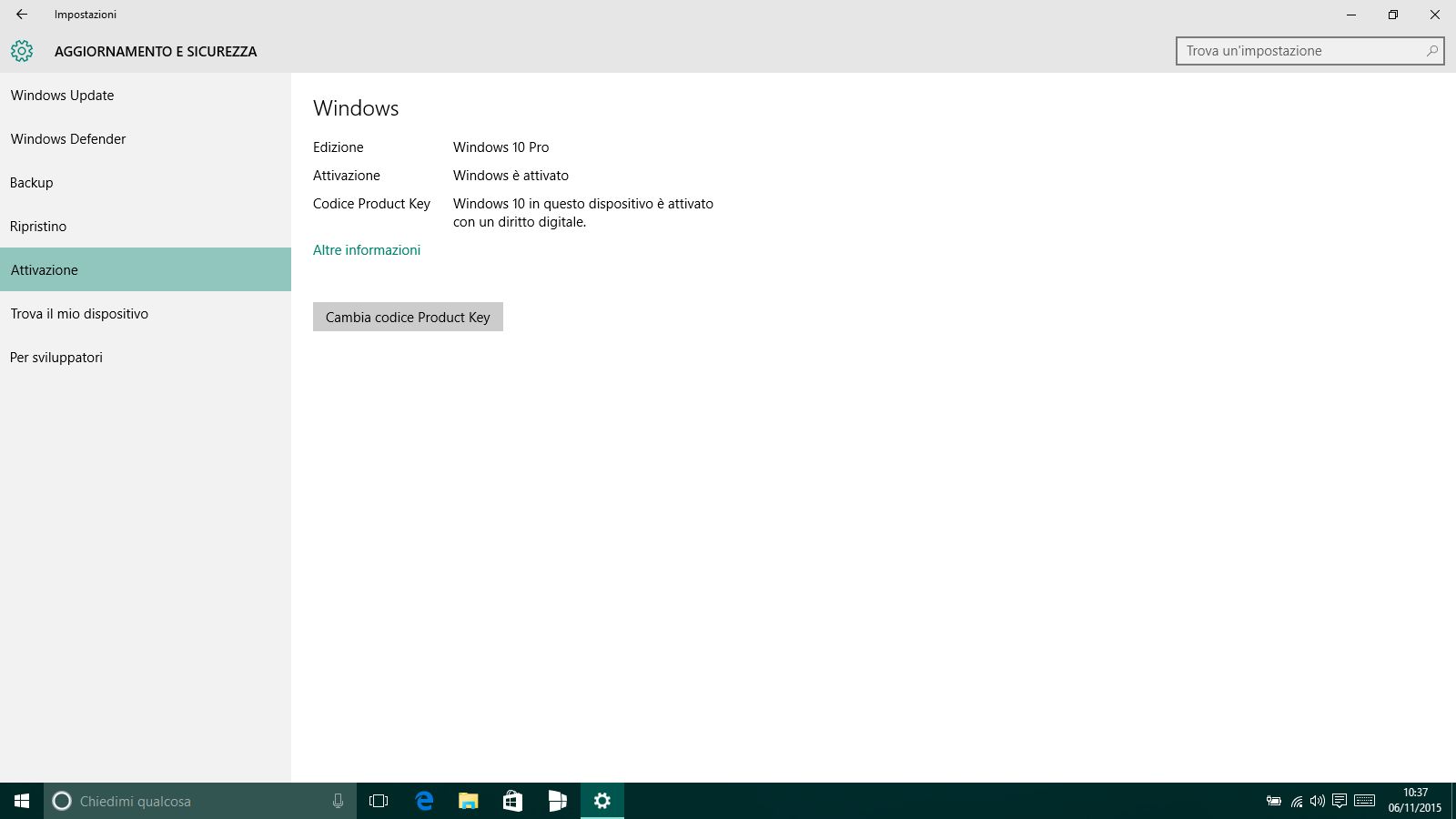The image size is (1456, 819).
Task: Select Windows Update in the sidebar
Action: 146,96
